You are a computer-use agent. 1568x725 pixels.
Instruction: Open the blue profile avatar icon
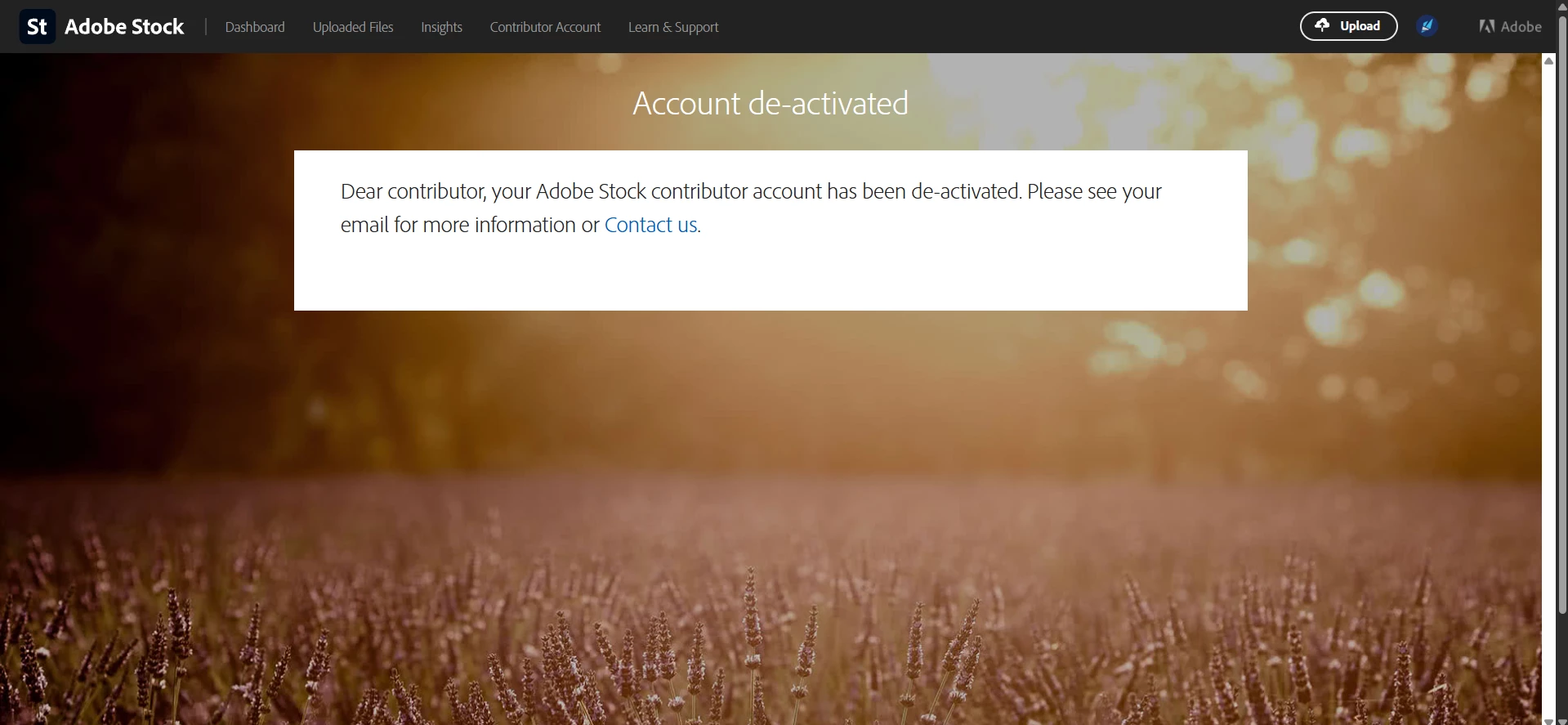1427,26
